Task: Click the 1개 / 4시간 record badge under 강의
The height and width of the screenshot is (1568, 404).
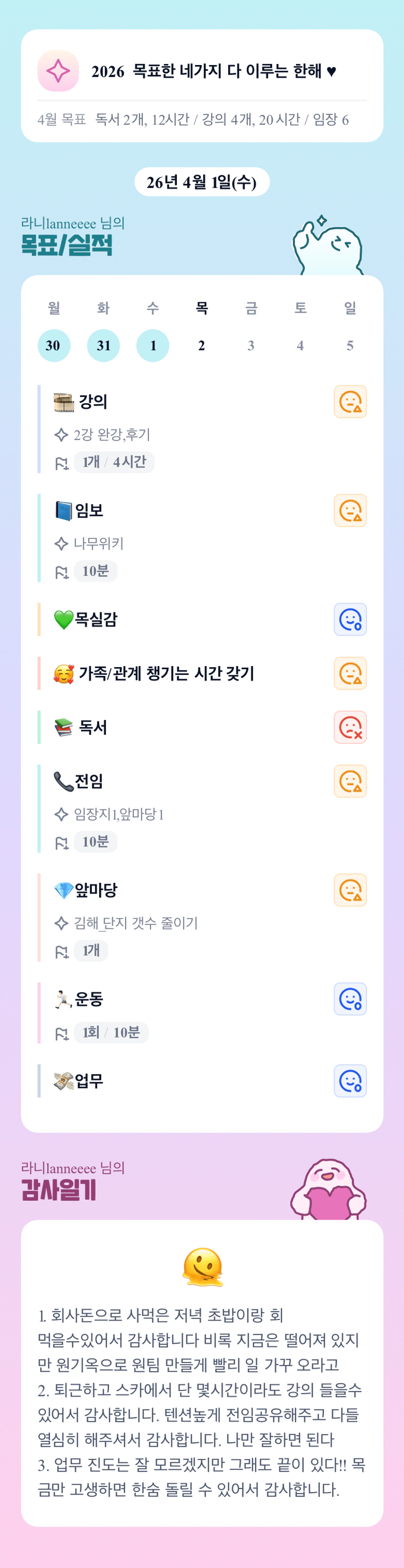Action: click(114, 462)
